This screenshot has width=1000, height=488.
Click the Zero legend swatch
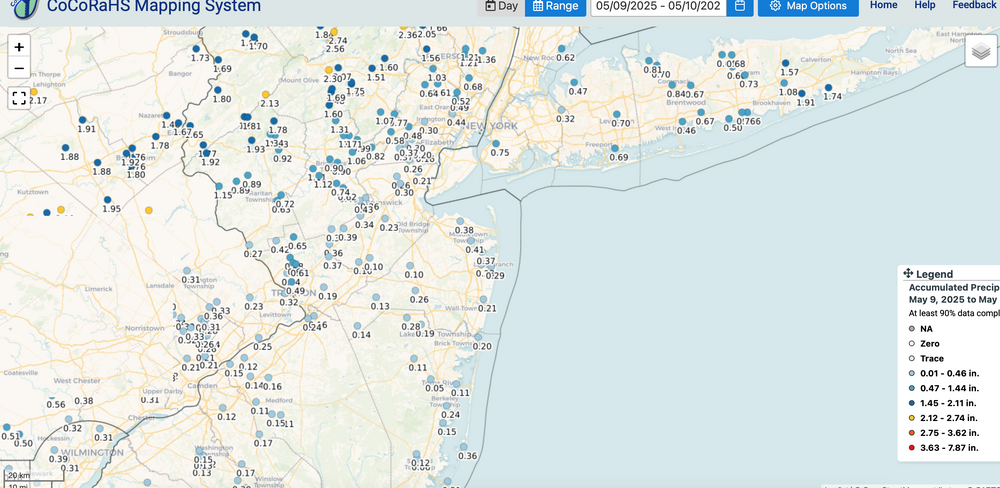pyautogui.click(x=911, y=344)
